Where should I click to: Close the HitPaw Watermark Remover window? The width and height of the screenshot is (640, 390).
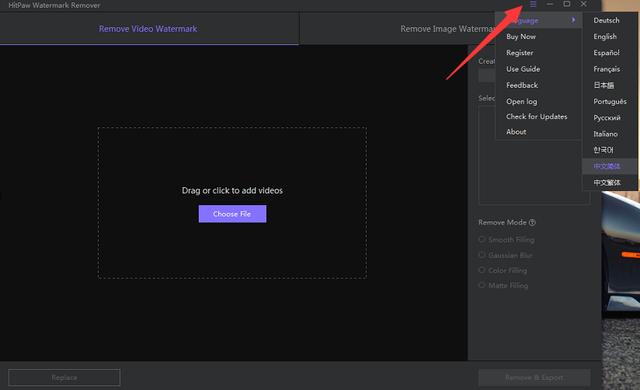click(x=584, y=4)
